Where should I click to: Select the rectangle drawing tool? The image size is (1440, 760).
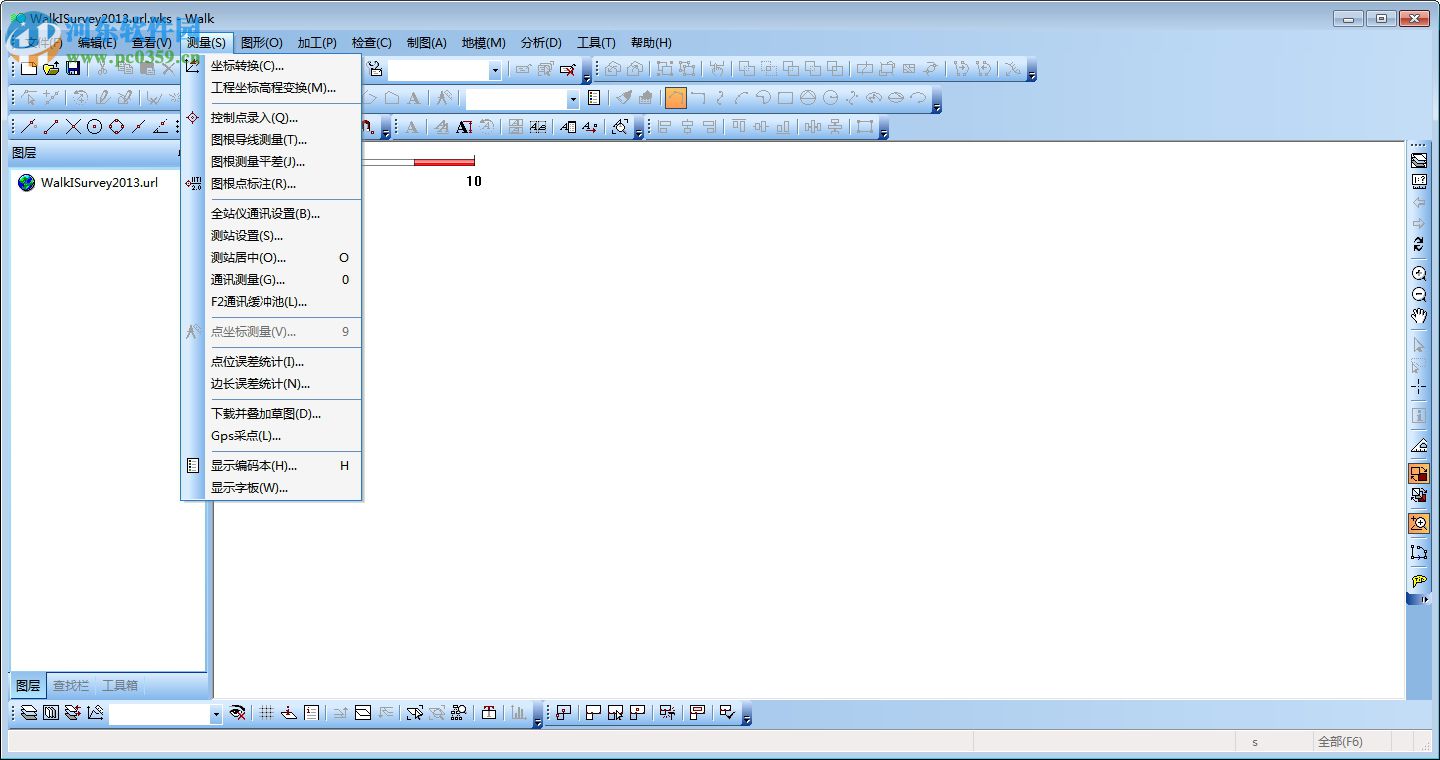(786, 98)
